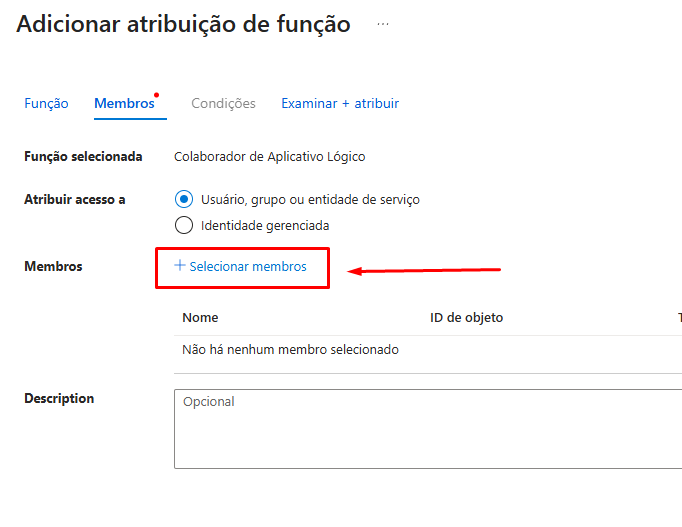Click the red indicator dot on Membros tab

pos(157,95)
